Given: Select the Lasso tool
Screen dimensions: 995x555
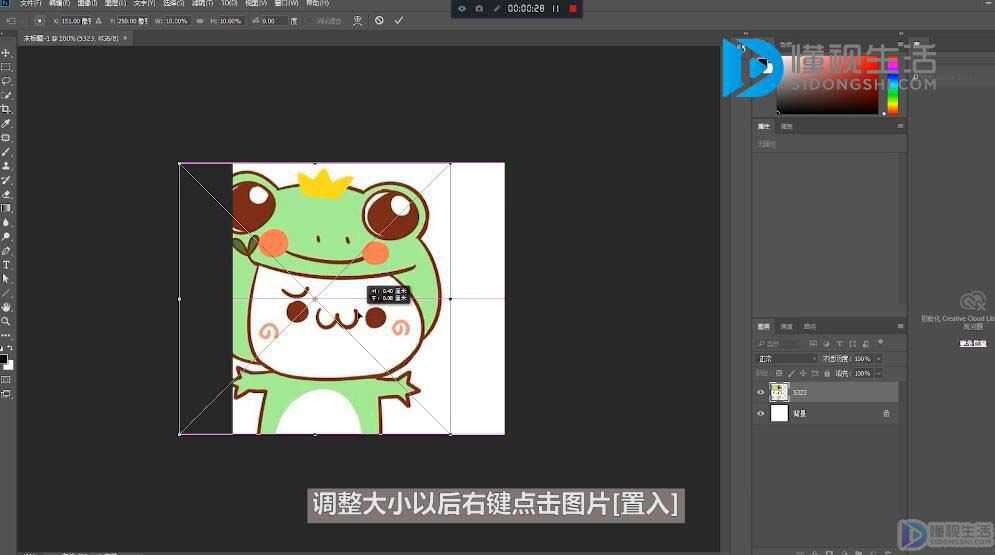Looking at the screenshot, I should 6,81.
